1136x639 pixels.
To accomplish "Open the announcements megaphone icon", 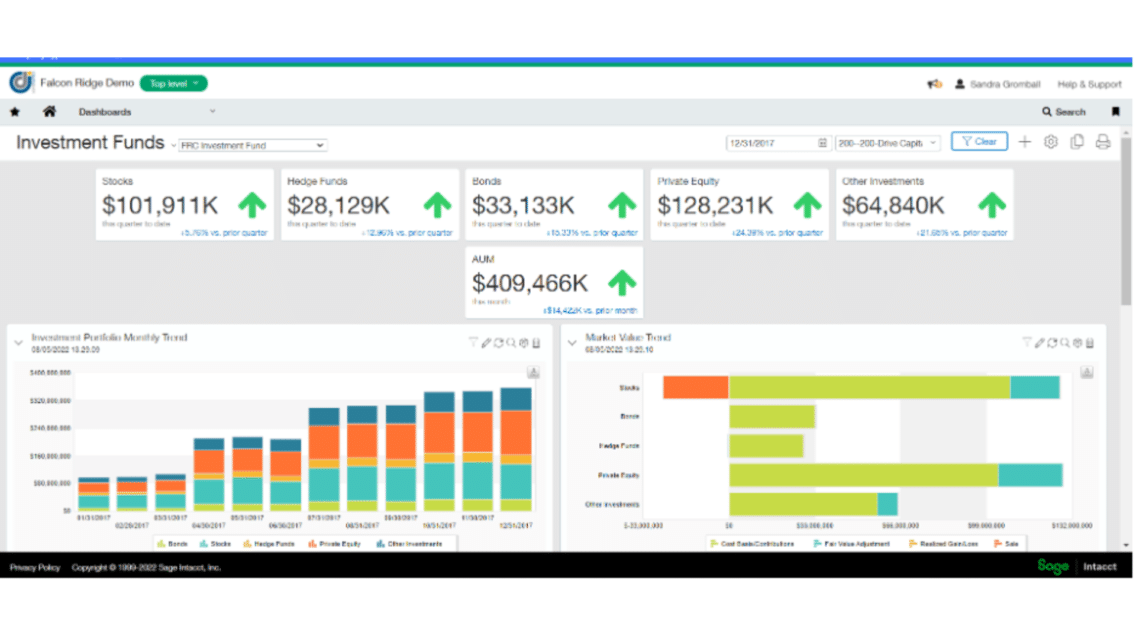I will (x=935, y=84).
